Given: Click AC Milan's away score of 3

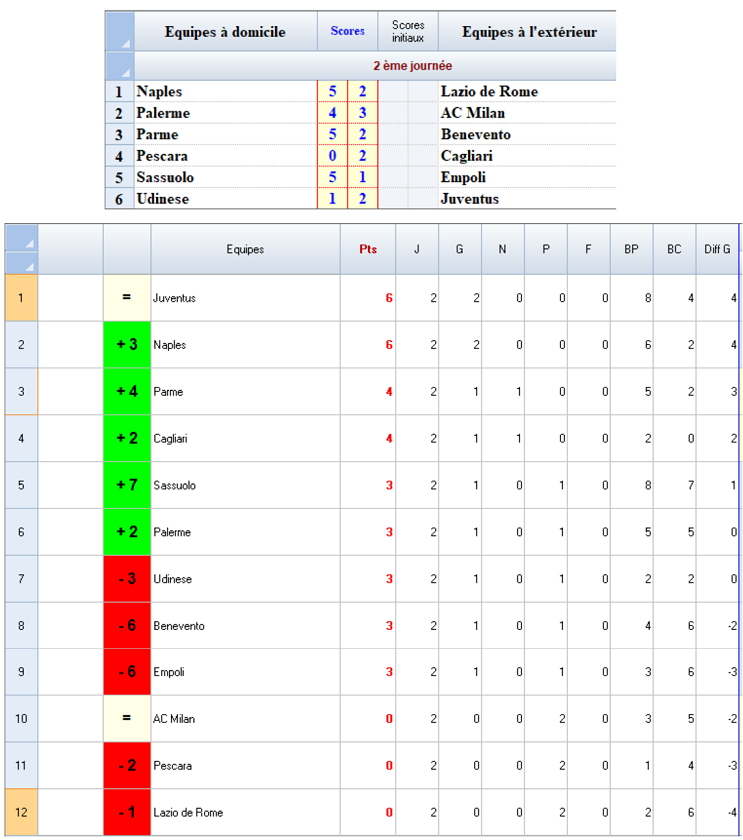Looking at the screenshot, I should tap(362, 113).
